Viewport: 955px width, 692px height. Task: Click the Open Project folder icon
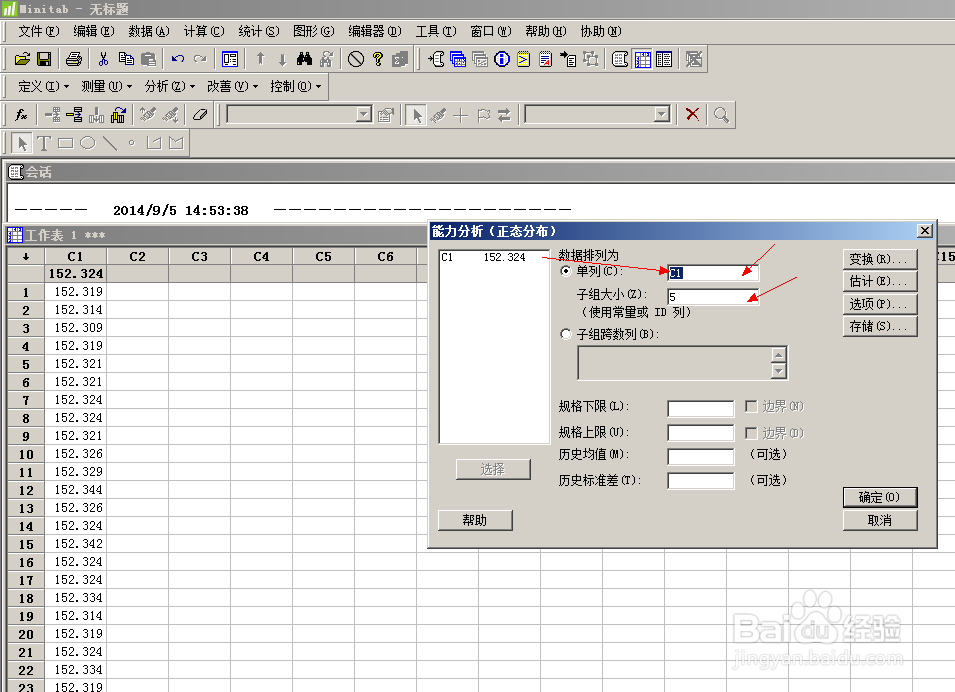[21, 59]
